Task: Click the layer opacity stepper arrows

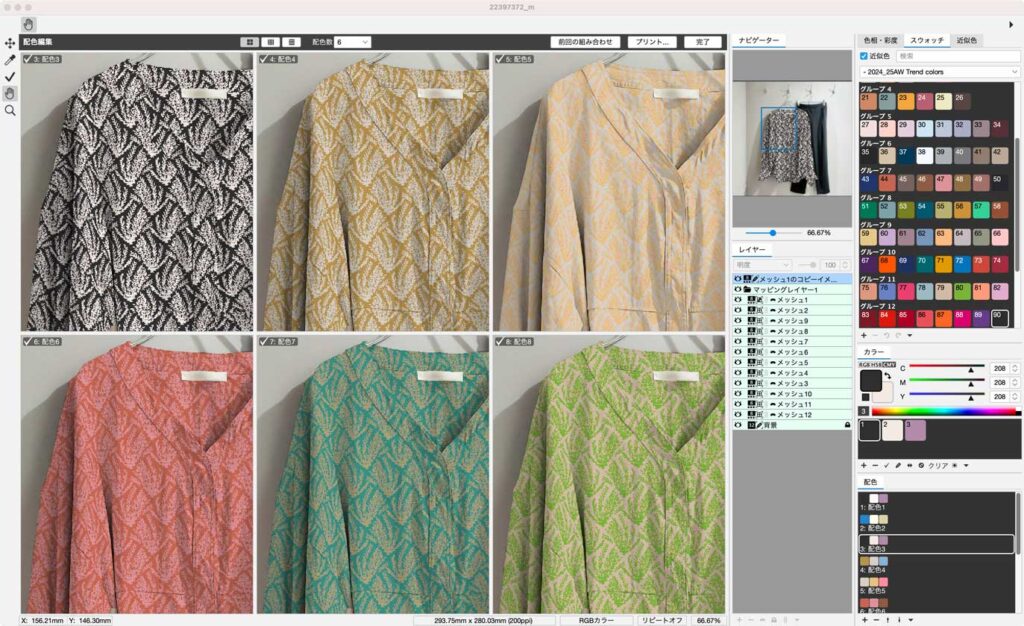Action: pyautogui.click(x=844, y=265)
